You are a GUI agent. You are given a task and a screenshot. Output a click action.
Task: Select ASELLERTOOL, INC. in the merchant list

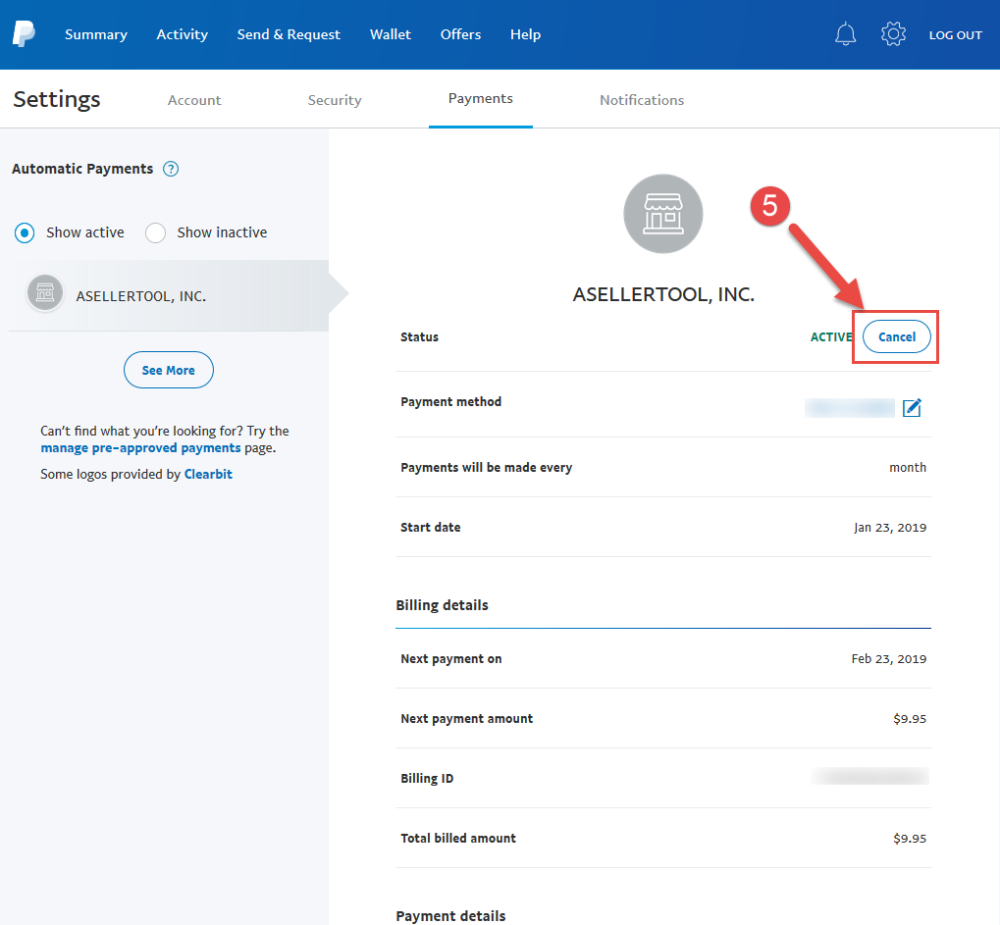click(x=168, y=295)
